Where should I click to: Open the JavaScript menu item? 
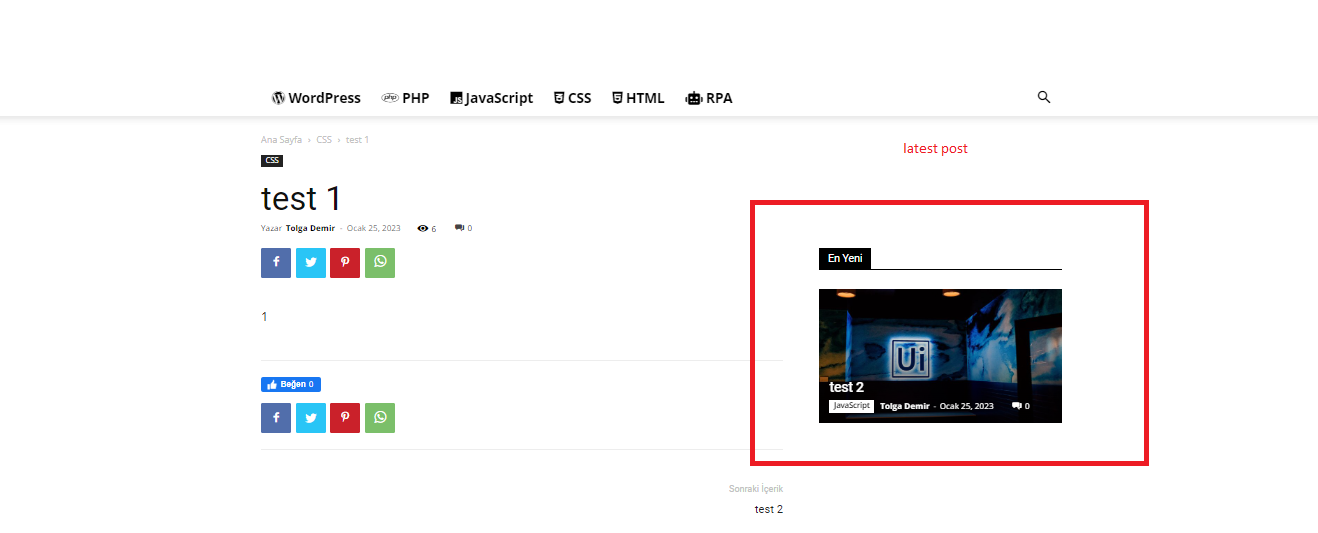pyautogui.click(x=491, y=98)
